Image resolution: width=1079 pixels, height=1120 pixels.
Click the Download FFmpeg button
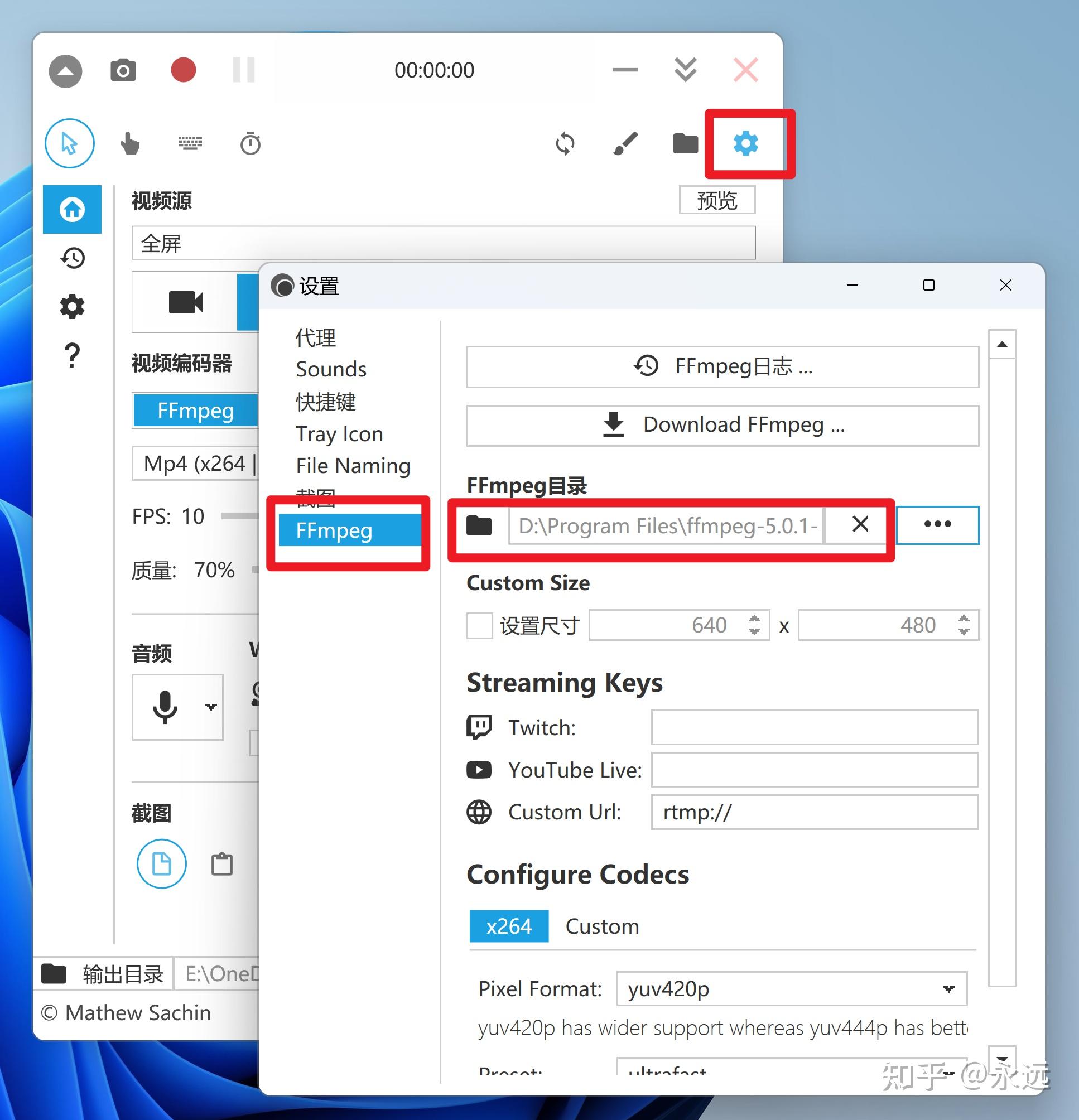coord(722,425)
